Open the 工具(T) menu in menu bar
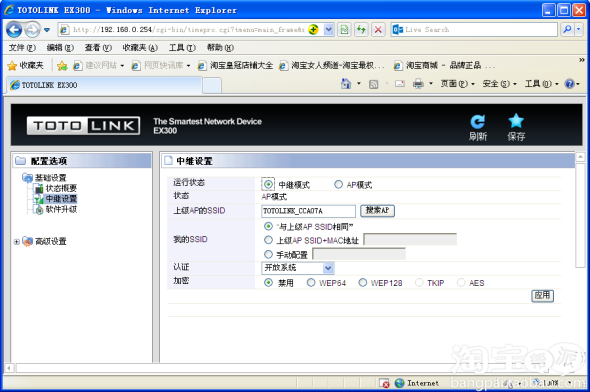Image resolution: width=590 pixels, height=392 pixels. click(x=182, y=48)
